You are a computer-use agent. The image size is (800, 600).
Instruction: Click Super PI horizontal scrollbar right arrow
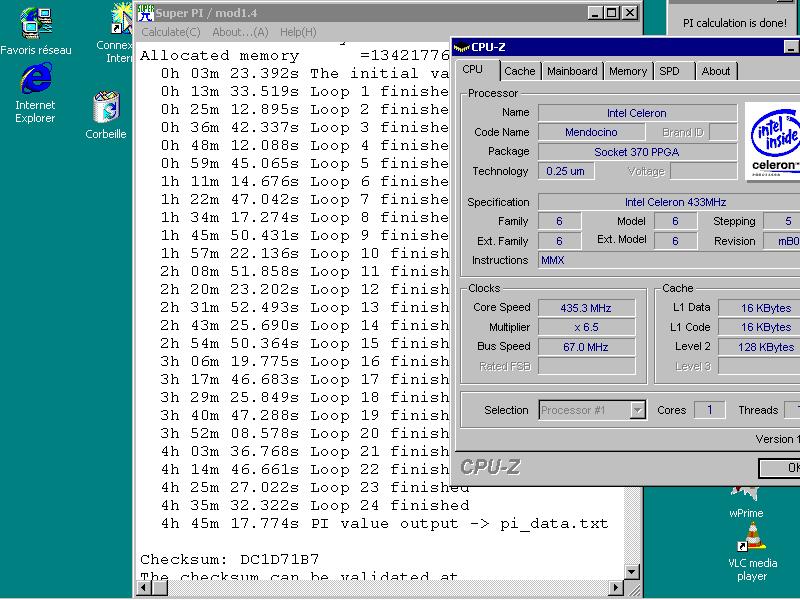(x=616, y=588)
